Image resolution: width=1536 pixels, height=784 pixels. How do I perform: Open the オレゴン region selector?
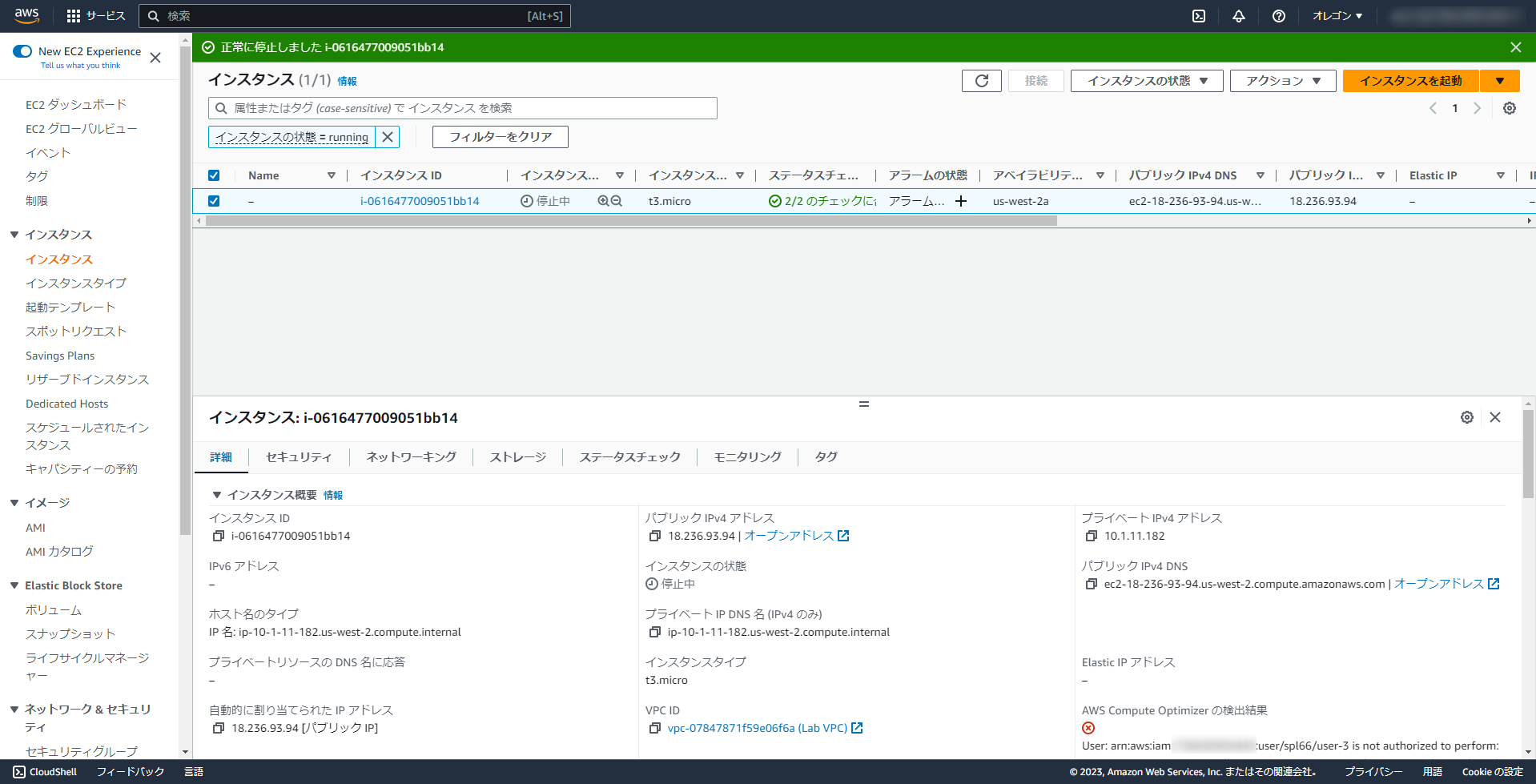coord(1336,15)
